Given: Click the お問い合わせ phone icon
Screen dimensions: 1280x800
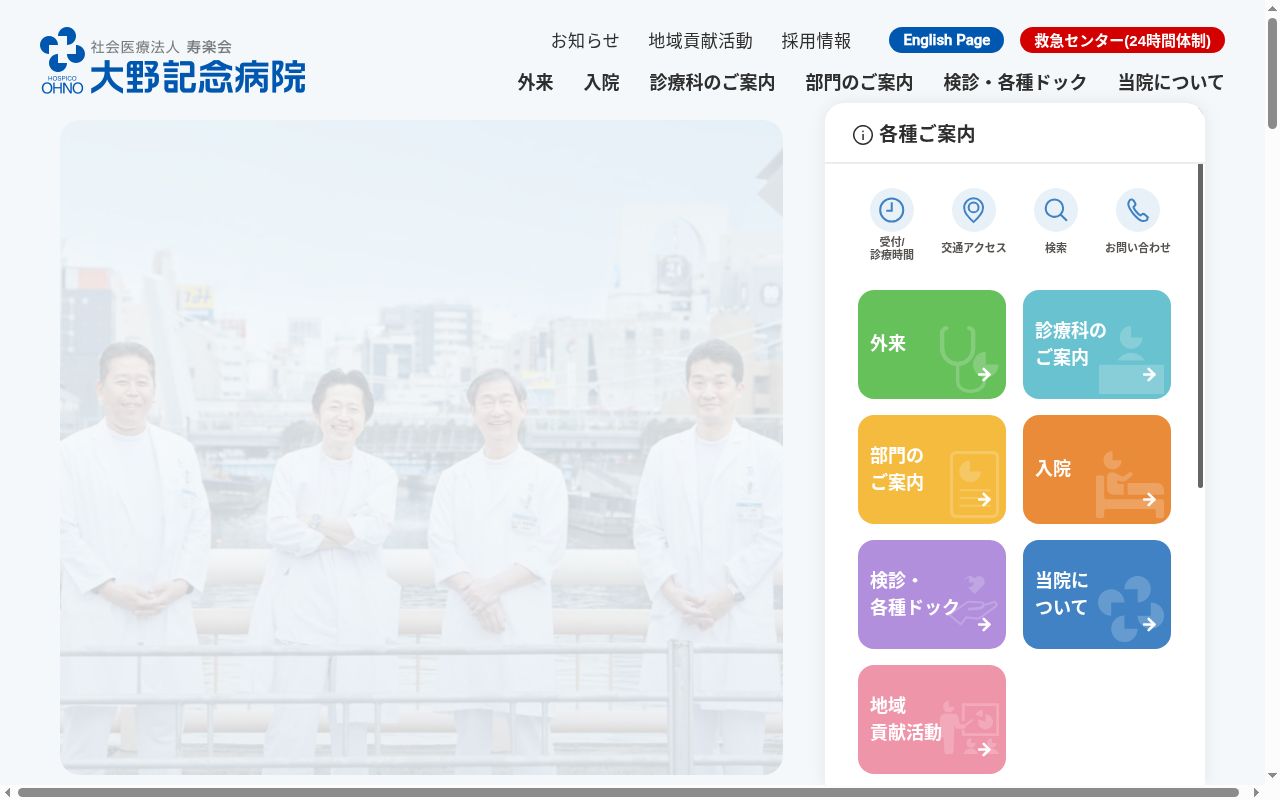Looking at the screenshot, I should tap(1137, 210).
